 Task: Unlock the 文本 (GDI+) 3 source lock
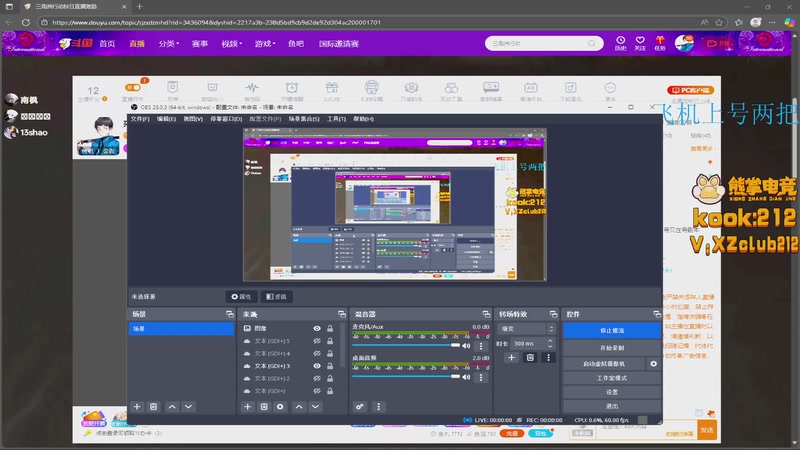pos(330,366)
